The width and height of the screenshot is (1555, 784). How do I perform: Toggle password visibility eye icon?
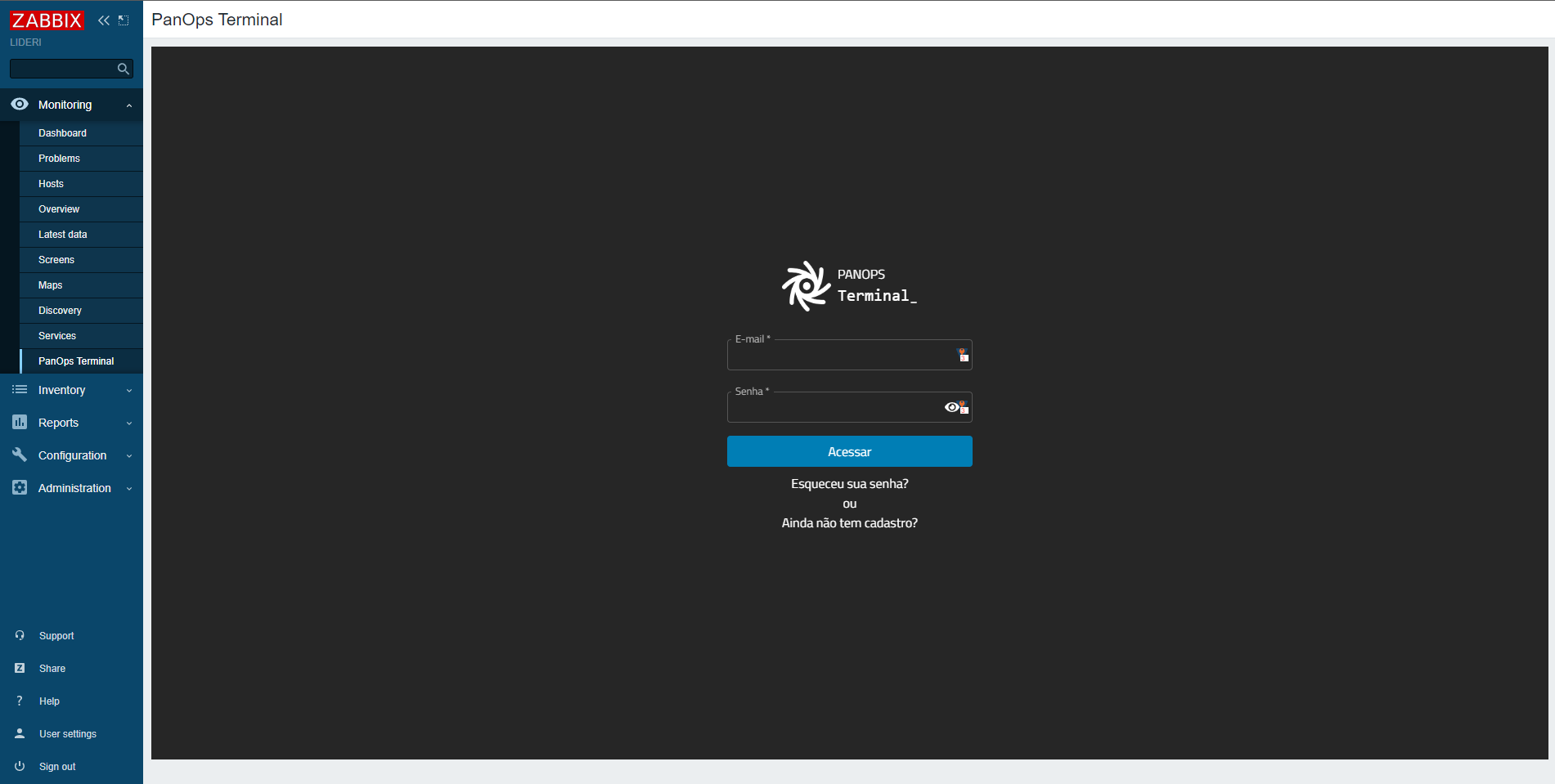[x=951, y=407]
